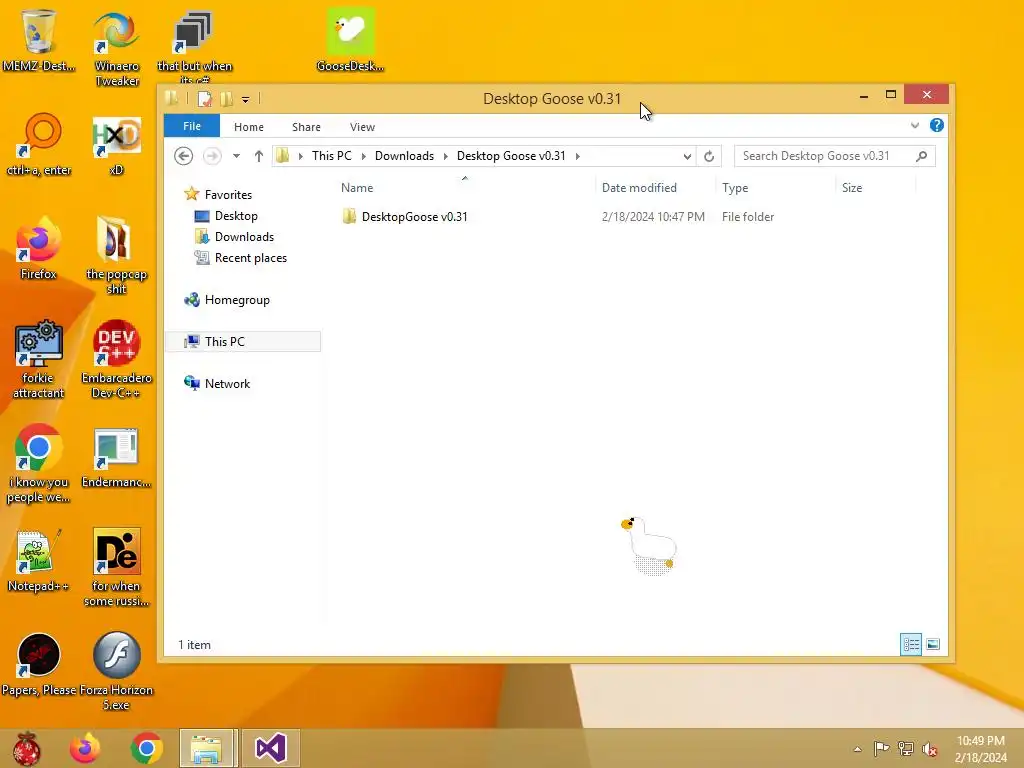Click the Refresh button in address bar
1024x768 pixels.
pos(709,156)
